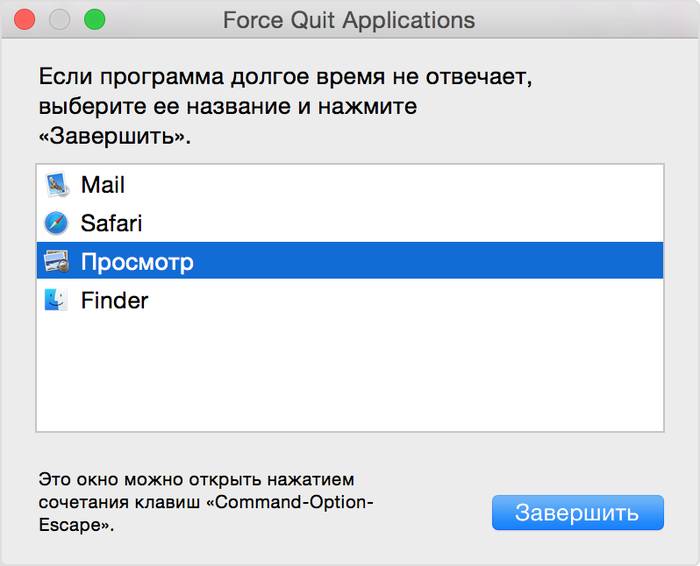Viewport: 700px width, 566px height.
Task: Click the Mail app icon
Action: (x=56, y=185)
